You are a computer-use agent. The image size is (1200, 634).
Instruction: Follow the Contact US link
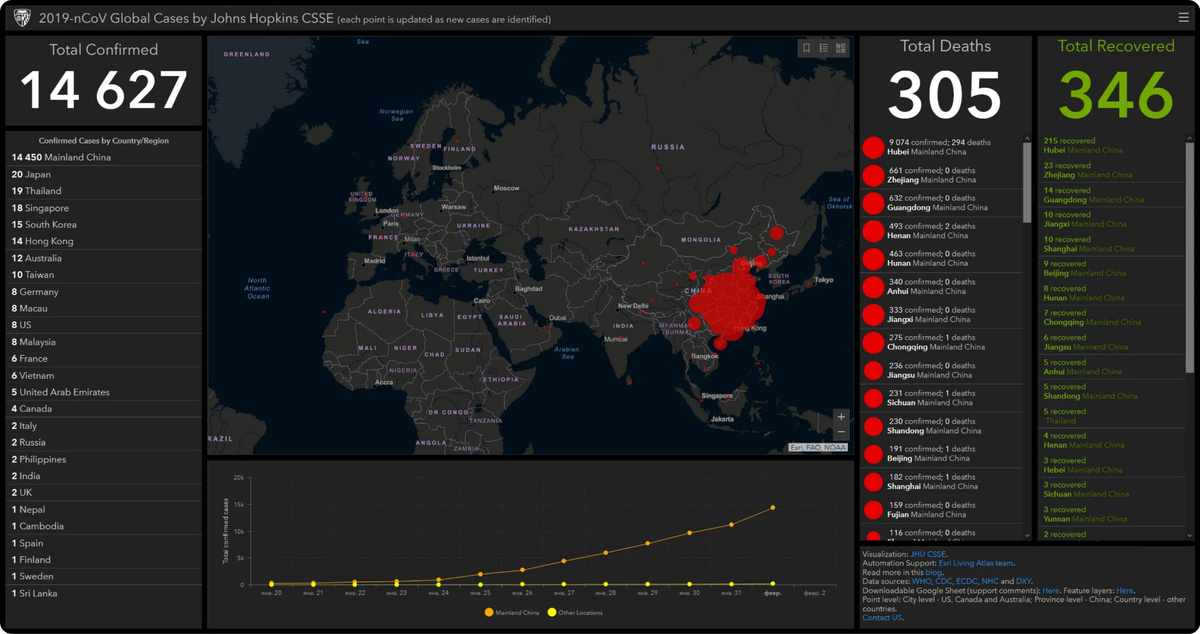(882, 618)
